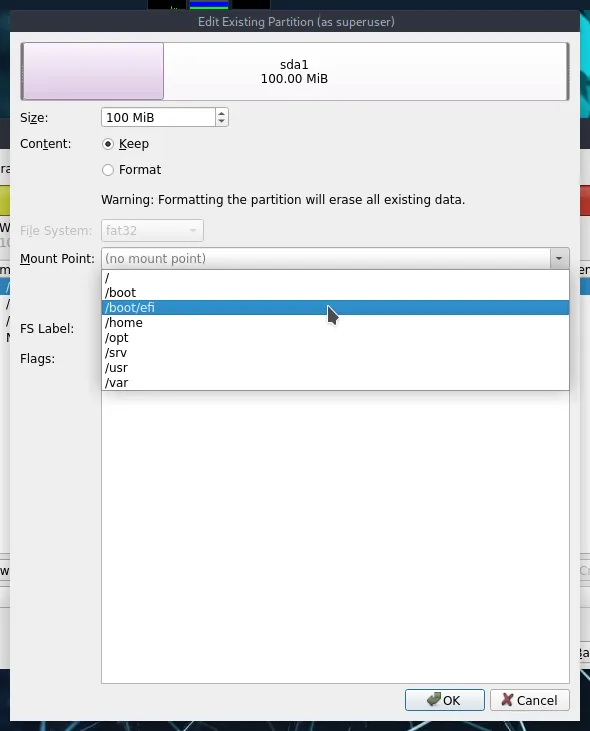
Task: Click the green check icon on OK
Action: click(433, 699)
